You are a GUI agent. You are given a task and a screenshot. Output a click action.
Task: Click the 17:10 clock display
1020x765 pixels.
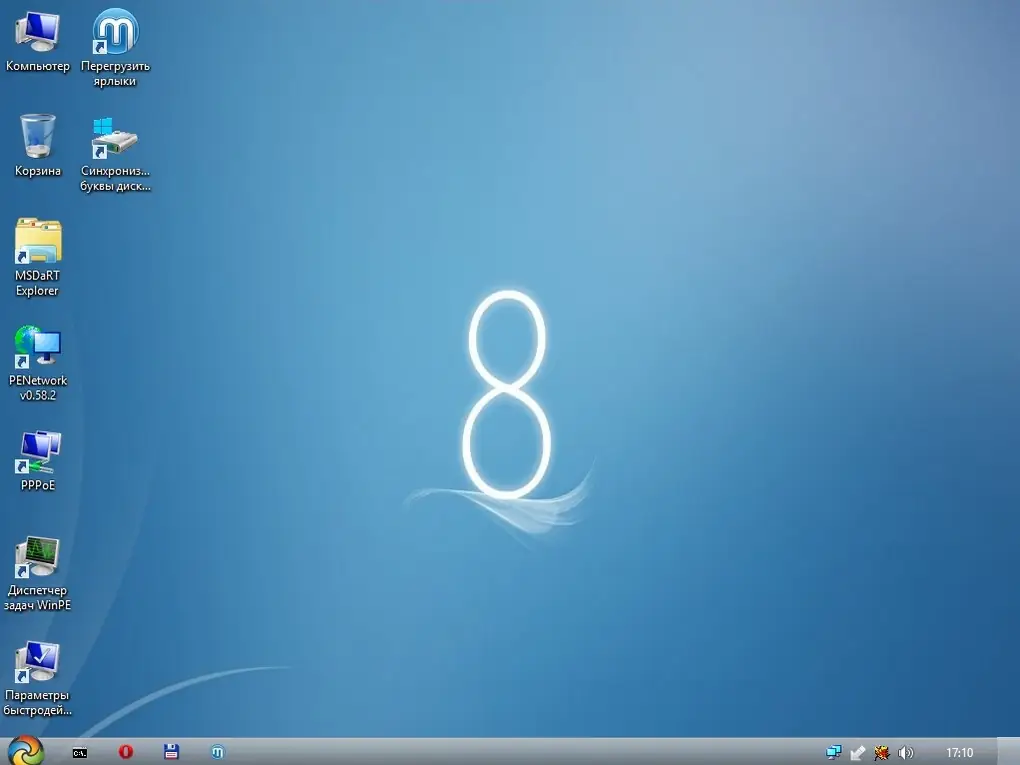(x=960, y=752)
